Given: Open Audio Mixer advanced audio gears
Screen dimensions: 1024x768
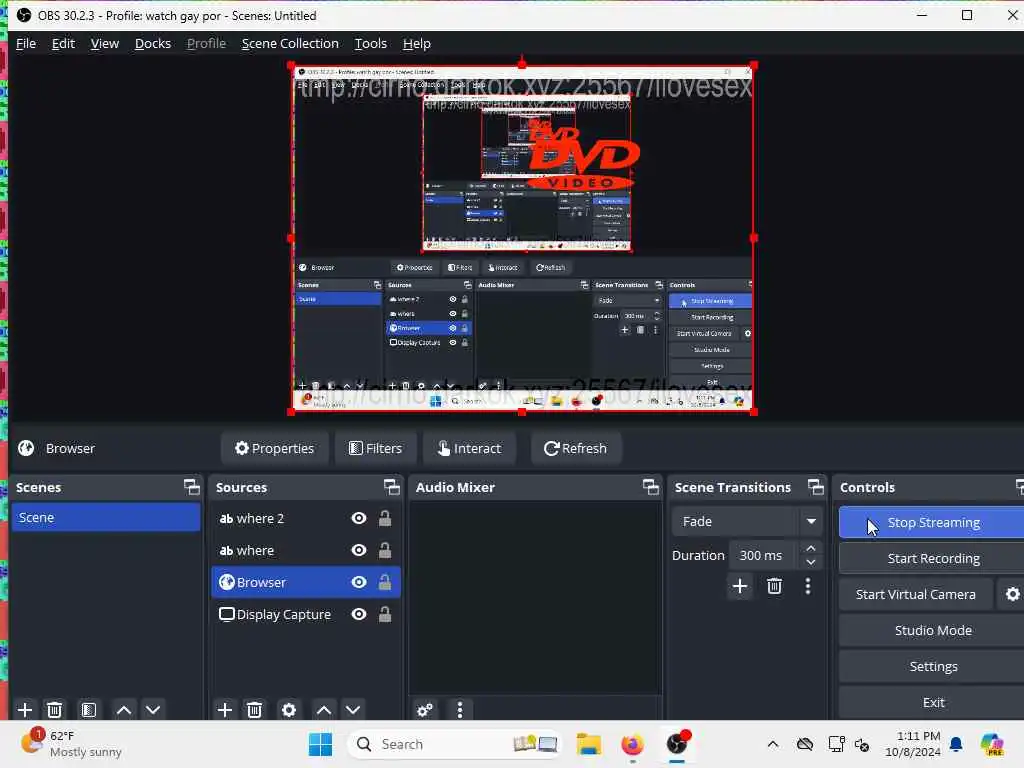Looking at the screenshot, I should coord(424,709).
